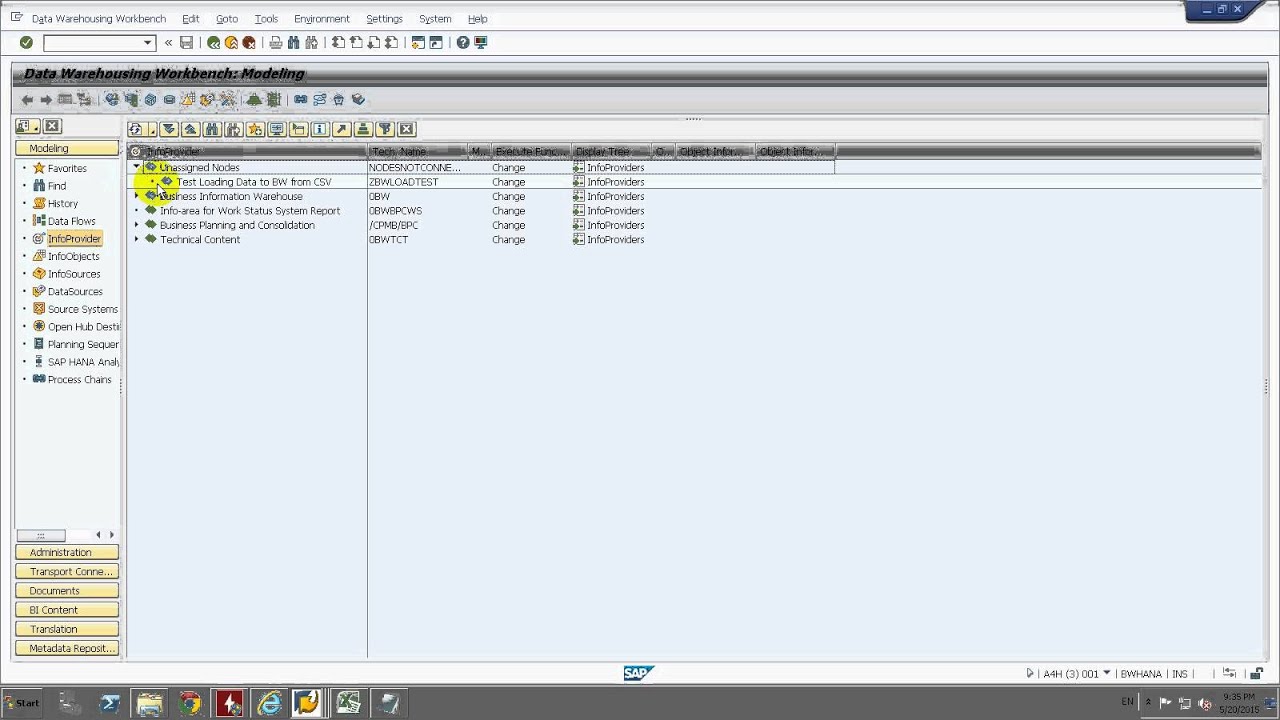1280x720 pixels.
Task: Click the navigation pane close X icon
Action: click(x=52, y=126)
